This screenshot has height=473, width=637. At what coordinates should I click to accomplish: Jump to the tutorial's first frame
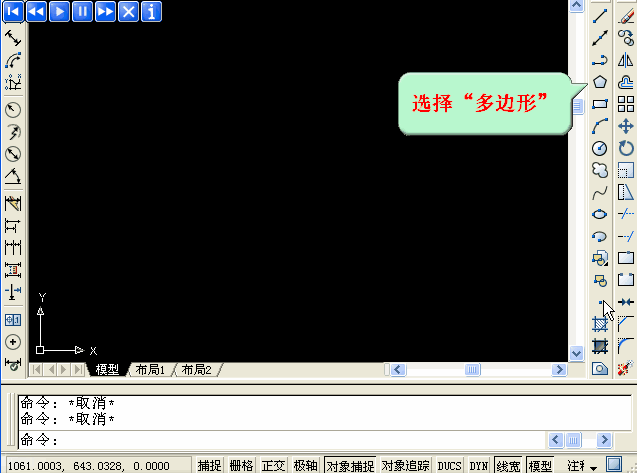[13, 11]
